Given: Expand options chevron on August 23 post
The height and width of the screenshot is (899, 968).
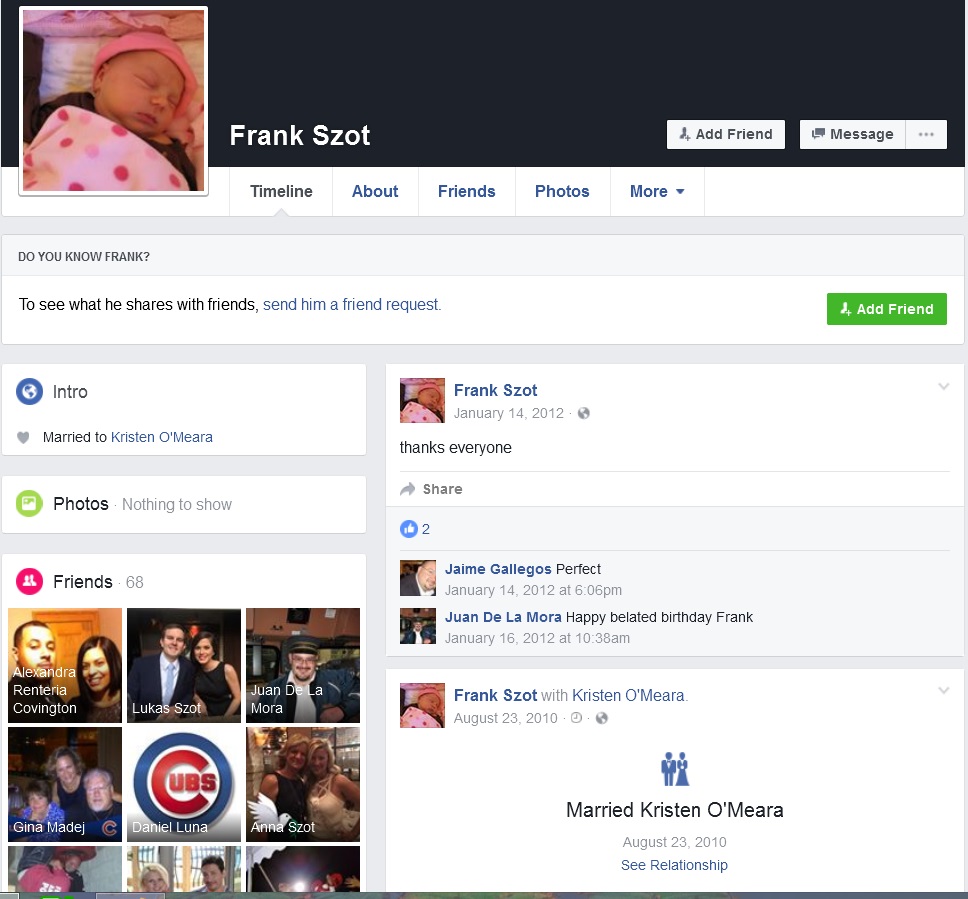Looking at the screenshot, I should pyautogui.click(x=943, y=690).
